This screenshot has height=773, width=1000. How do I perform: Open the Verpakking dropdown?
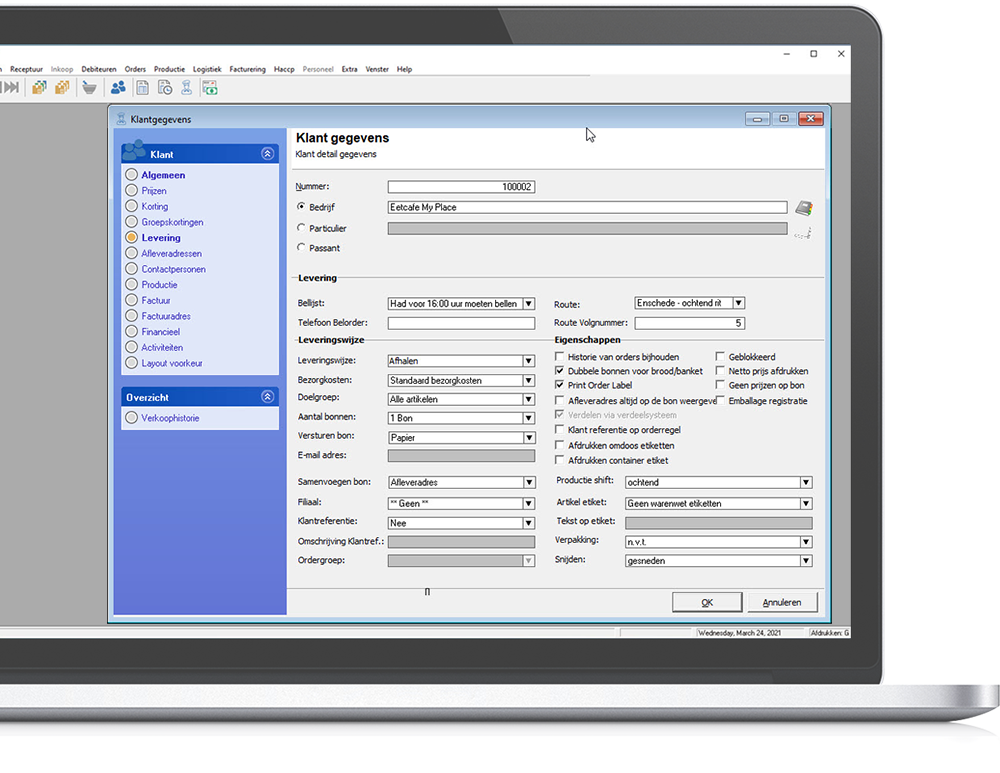[806, 541]
